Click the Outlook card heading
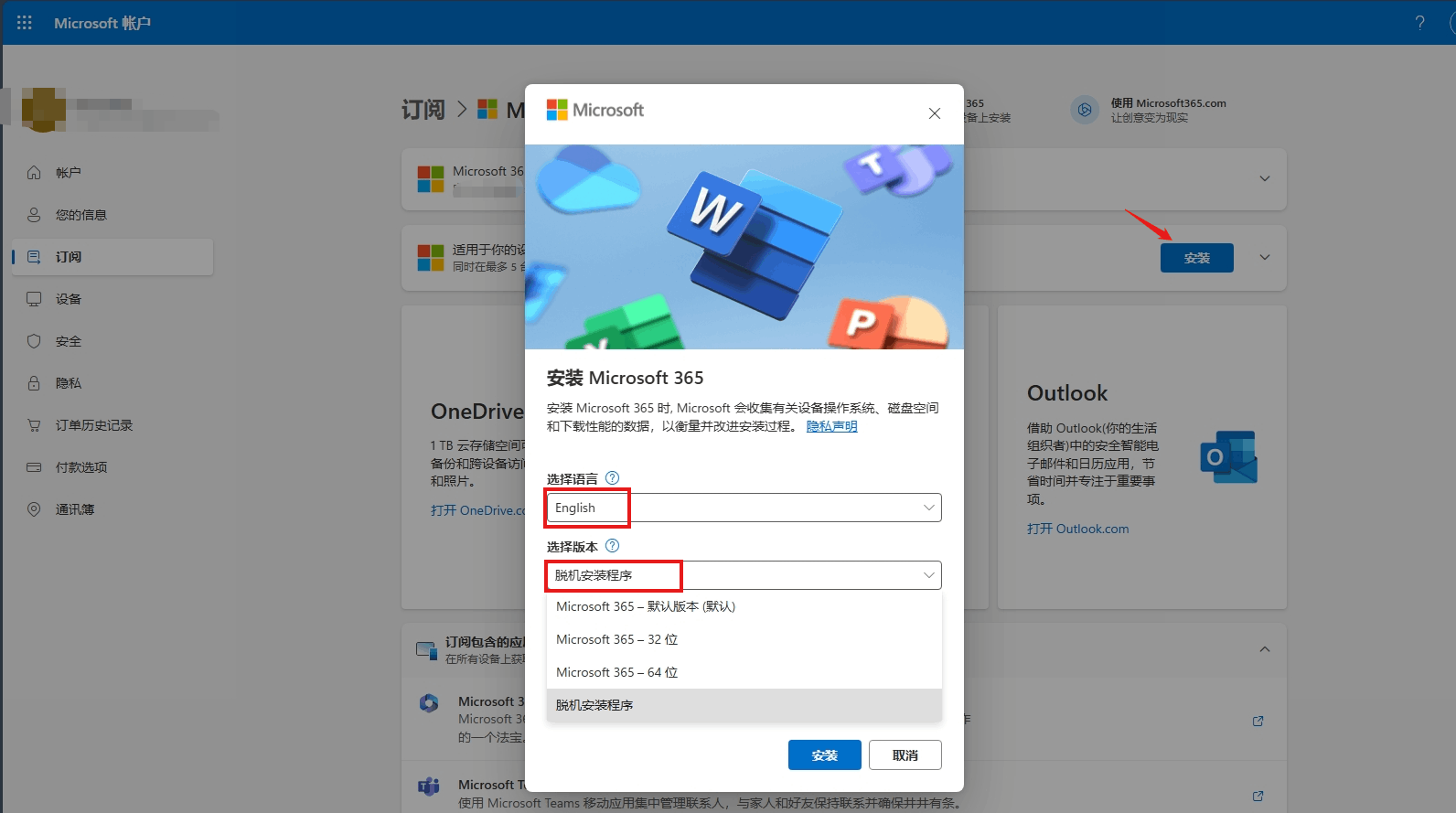 click(x=1067, y=393)
